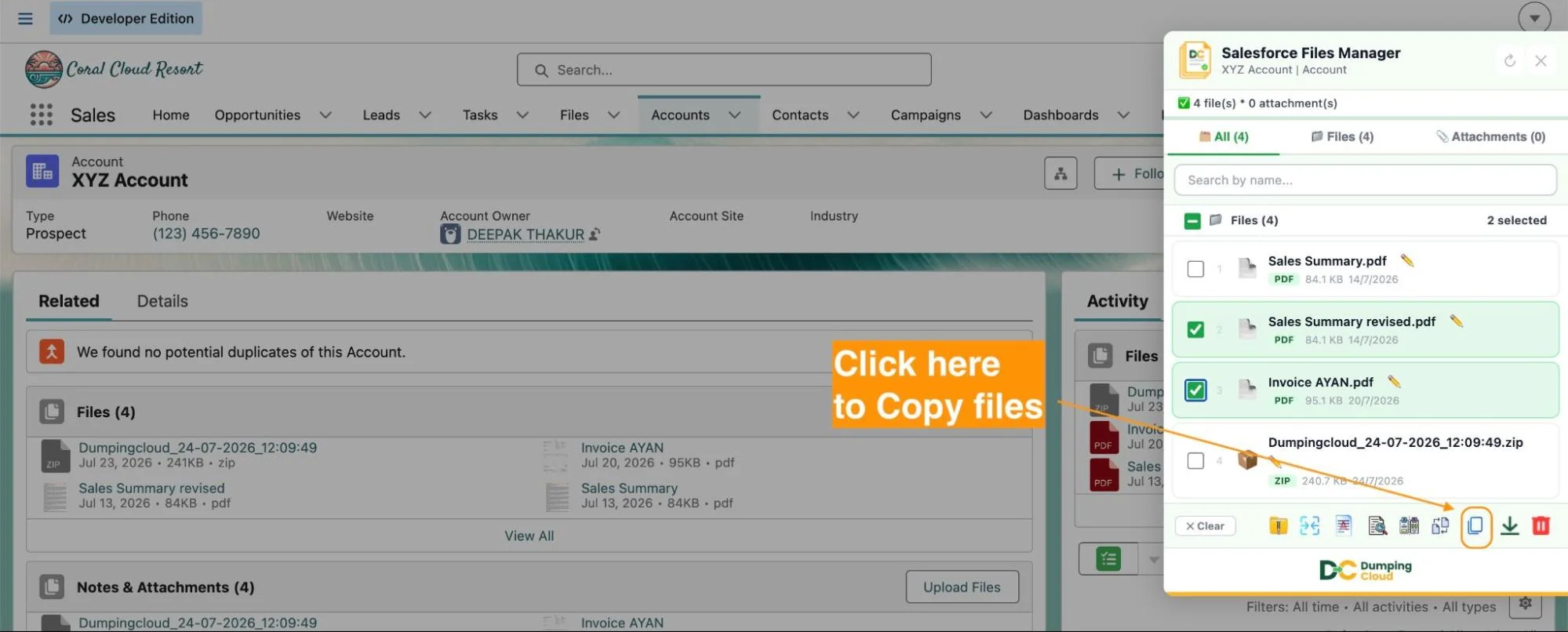This screenshot has width=1568, height=632.
Task: Rename Sales Summary.pdf using its pencil icon
Action: 1406,260
